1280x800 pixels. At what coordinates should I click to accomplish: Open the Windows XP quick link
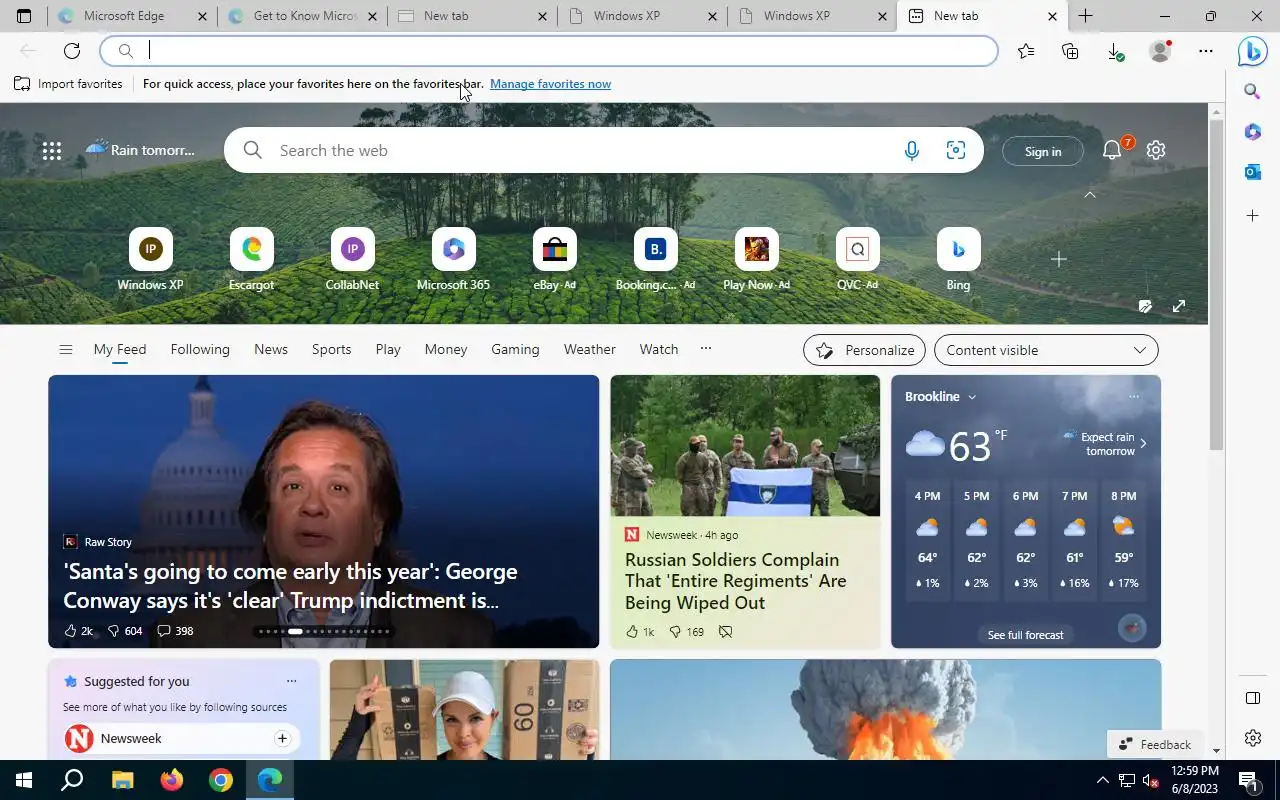click(150, 260)
